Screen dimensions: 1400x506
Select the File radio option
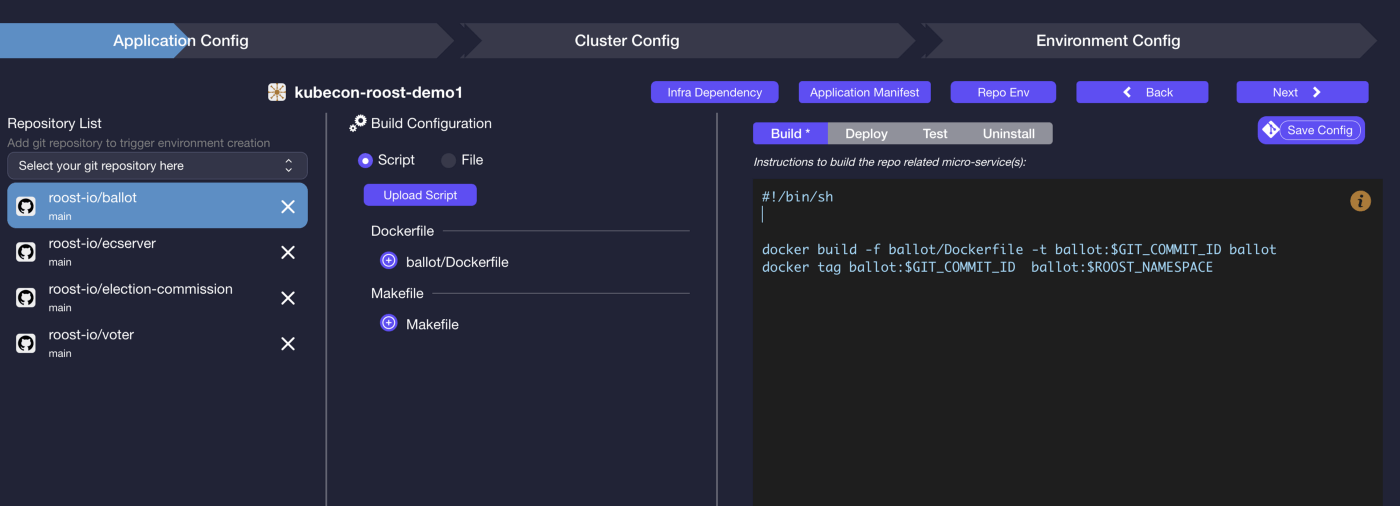(x=448, y=160)
